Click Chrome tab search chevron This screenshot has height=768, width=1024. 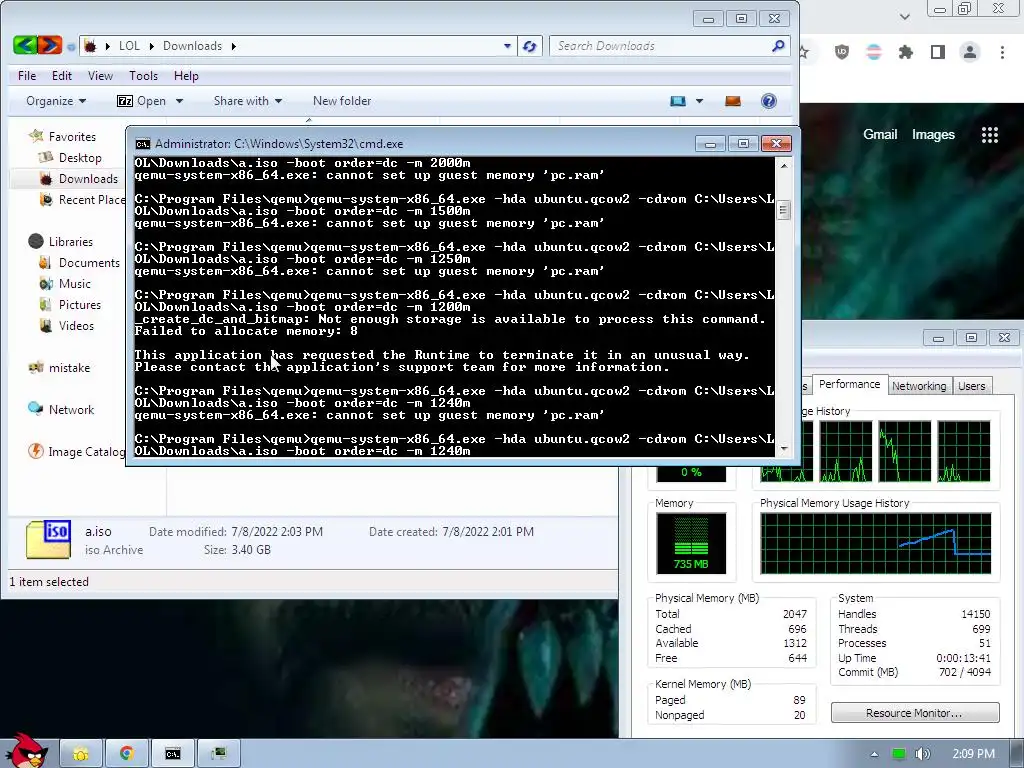click(x=904, y=16)
